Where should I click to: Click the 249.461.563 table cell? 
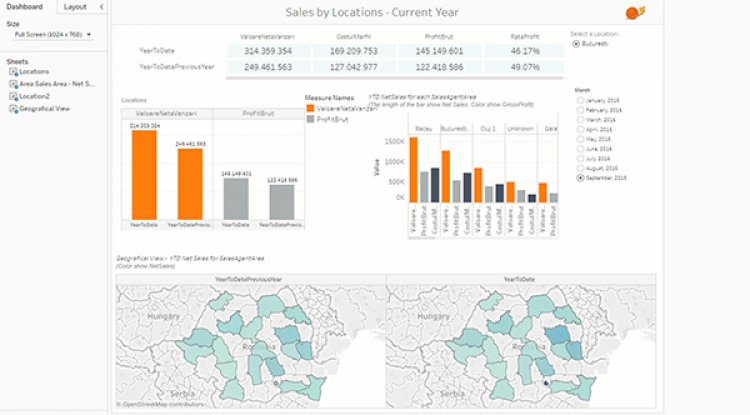tap(268, 67)
